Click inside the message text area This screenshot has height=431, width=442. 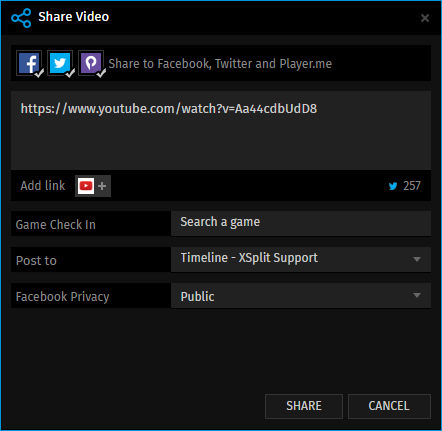pyautogui.click(x=221, y=130)
